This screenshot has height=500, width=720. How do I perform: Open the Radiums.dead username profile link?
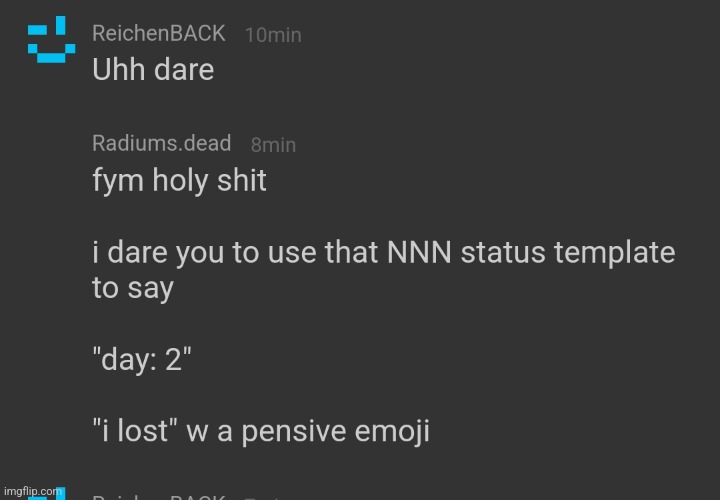click(161, 143)
